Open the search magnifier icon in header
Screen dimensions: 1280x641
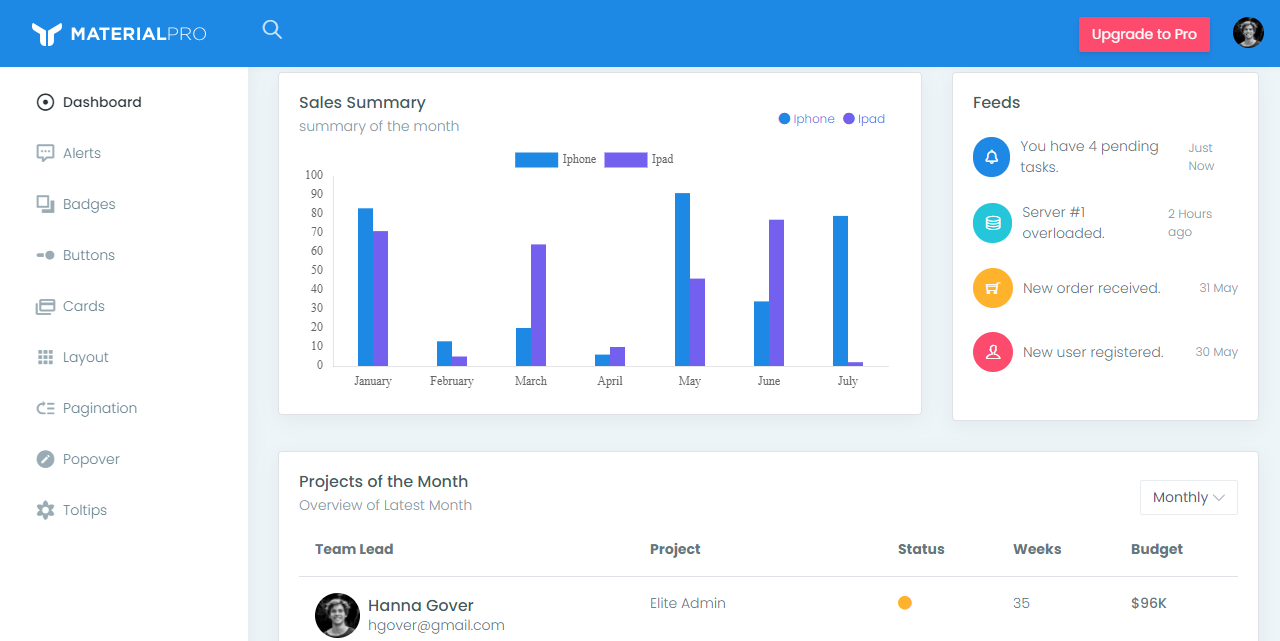coord(272,30)
